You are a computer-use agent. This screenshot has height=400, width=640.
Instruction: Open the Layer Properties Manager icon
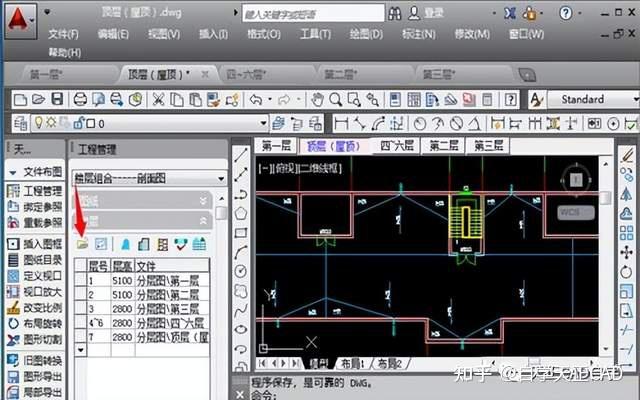[20, 123]
